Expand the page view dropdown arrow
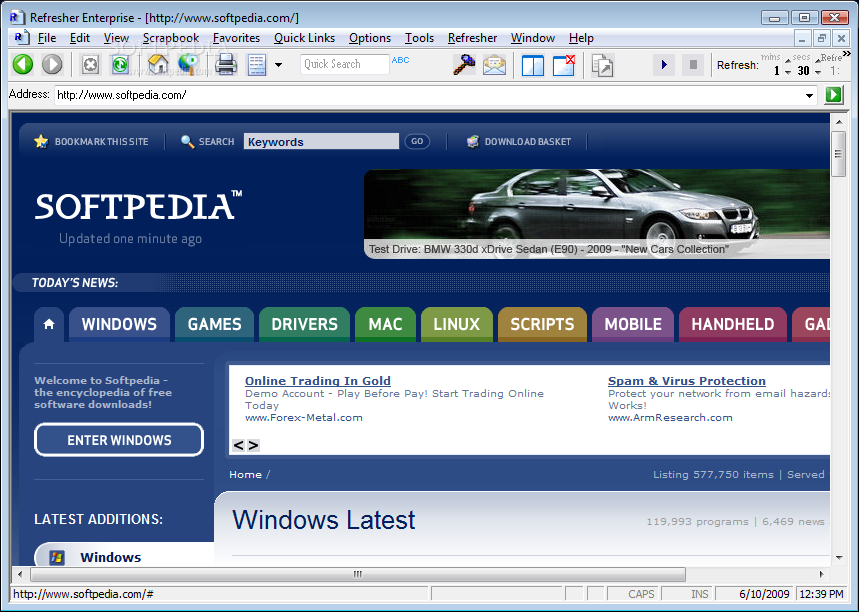Image resolution: width=859 pixels, height=612 pixels. tap(278, 65)
